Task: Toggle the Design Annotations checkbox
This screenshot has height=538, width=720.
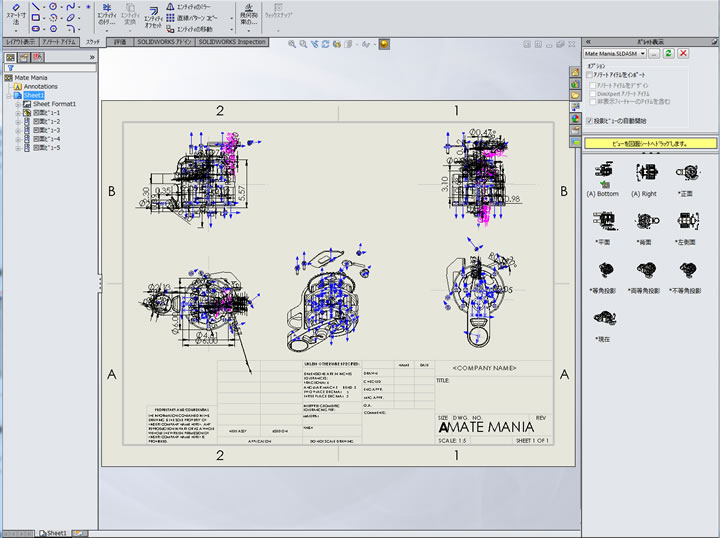Action: [593, 85]
